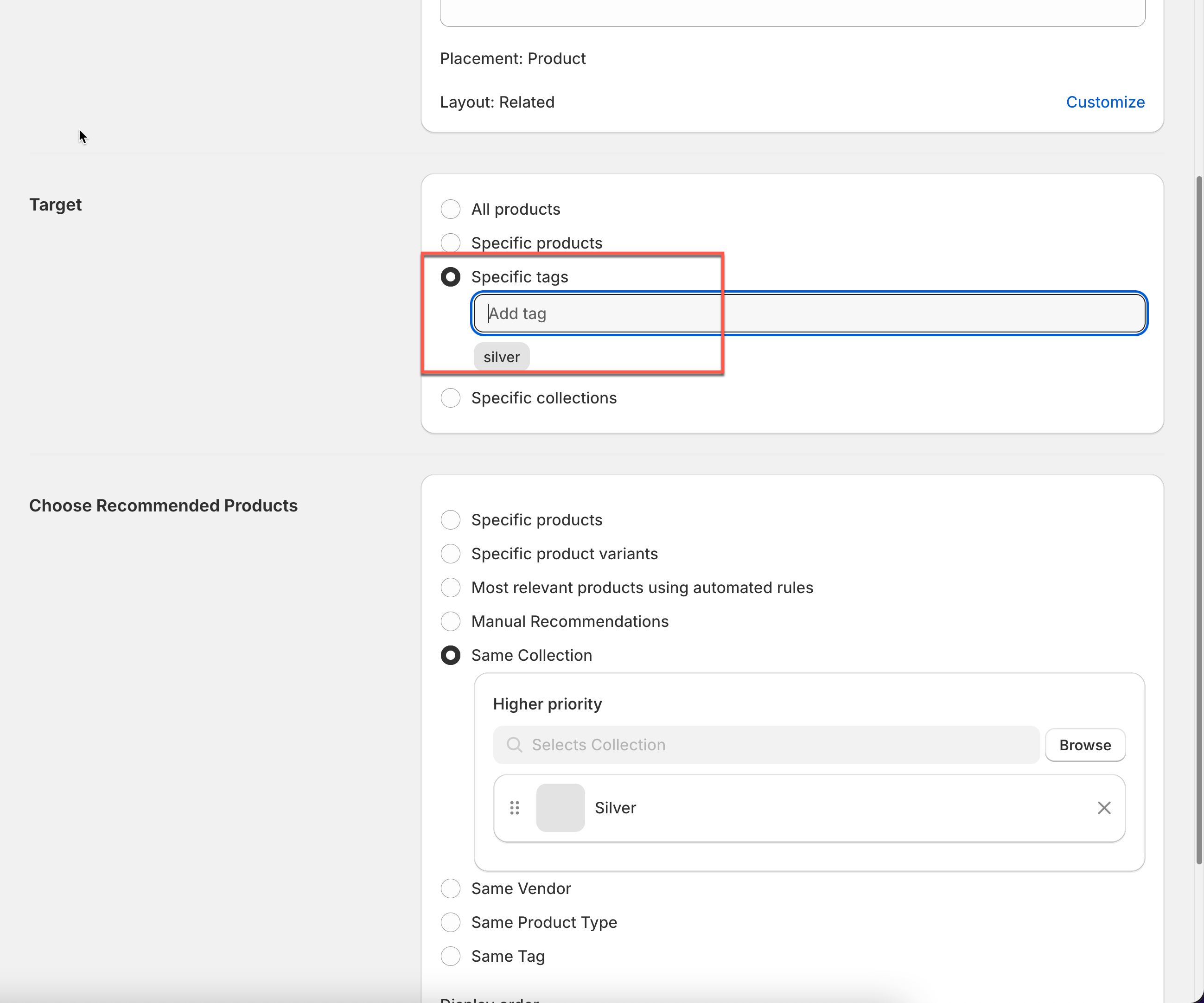Select Specific products under Recommended Products
The width and height of the screenshot is (1204, 1003).
451,519
